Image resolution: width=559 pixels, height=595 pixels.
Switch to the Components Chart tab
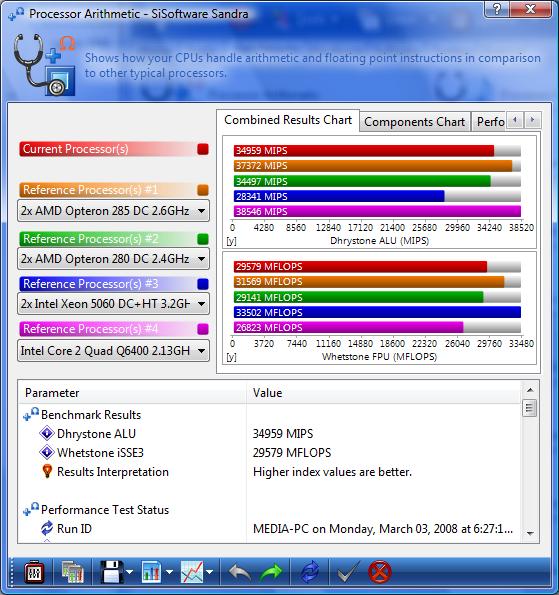(x=415, y=122)
